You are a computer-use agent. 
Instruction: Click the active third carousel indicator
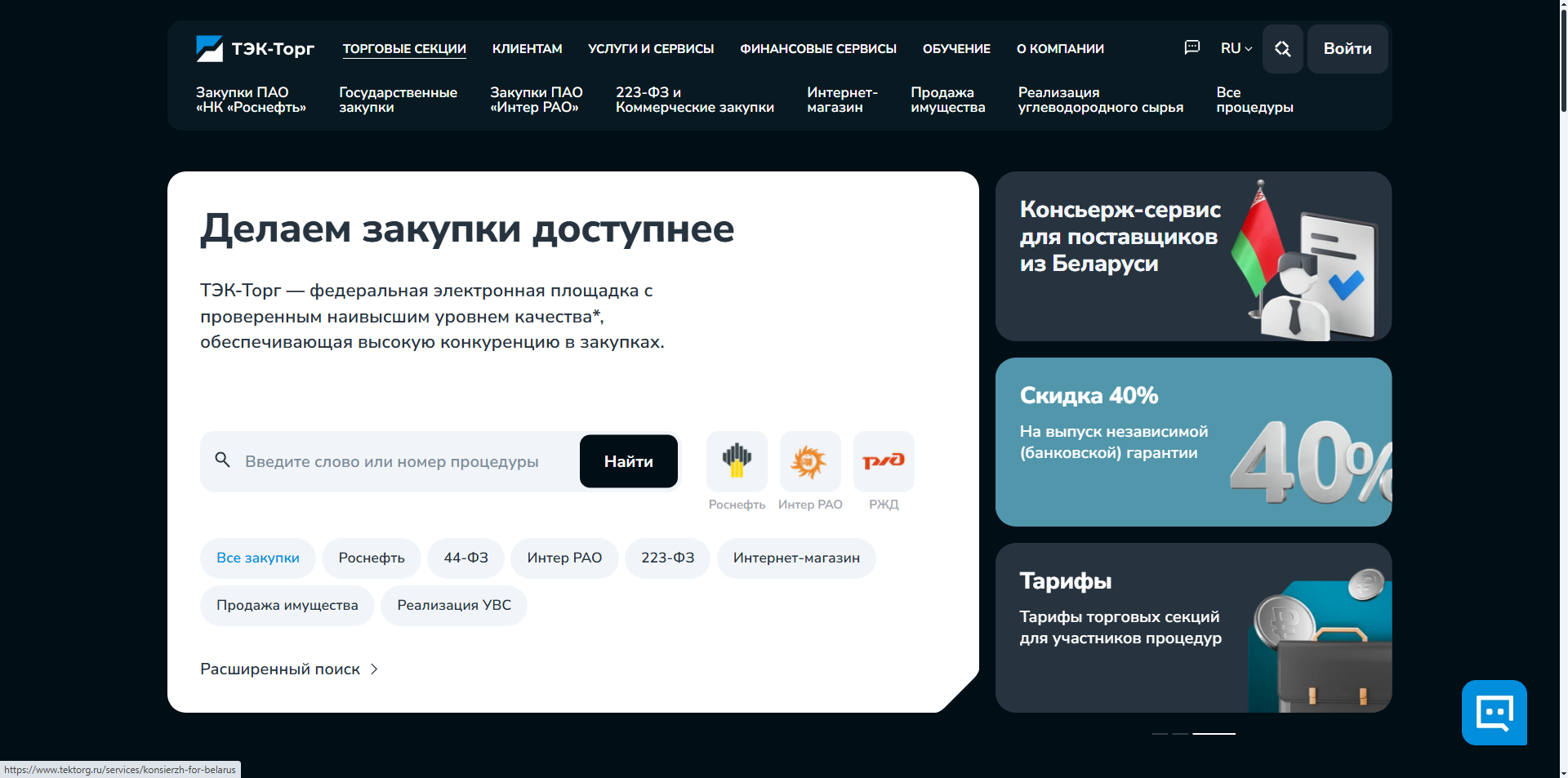[x=1214, y=734]
